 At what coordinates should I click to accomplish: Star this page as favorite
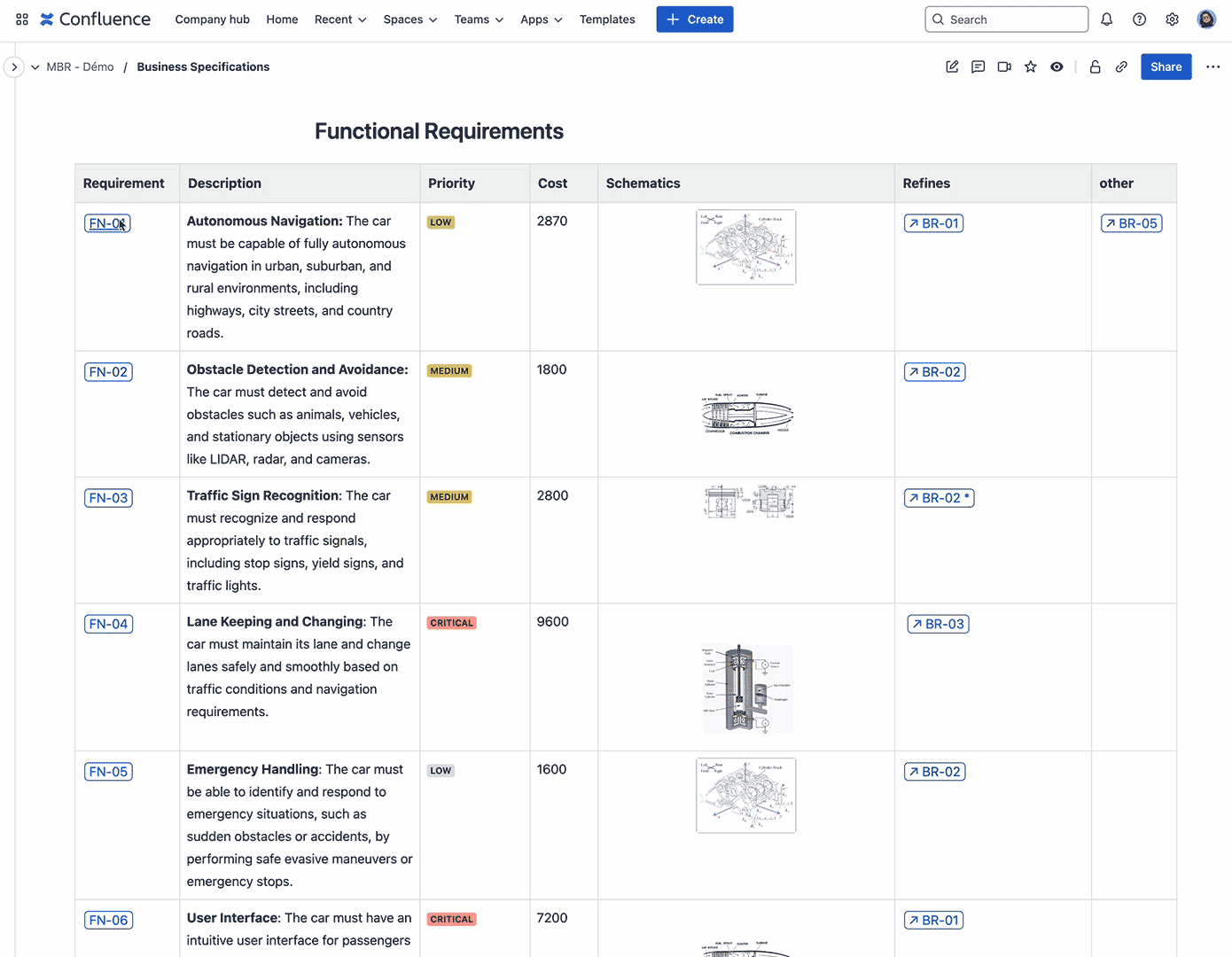[x=1030, y=66]
